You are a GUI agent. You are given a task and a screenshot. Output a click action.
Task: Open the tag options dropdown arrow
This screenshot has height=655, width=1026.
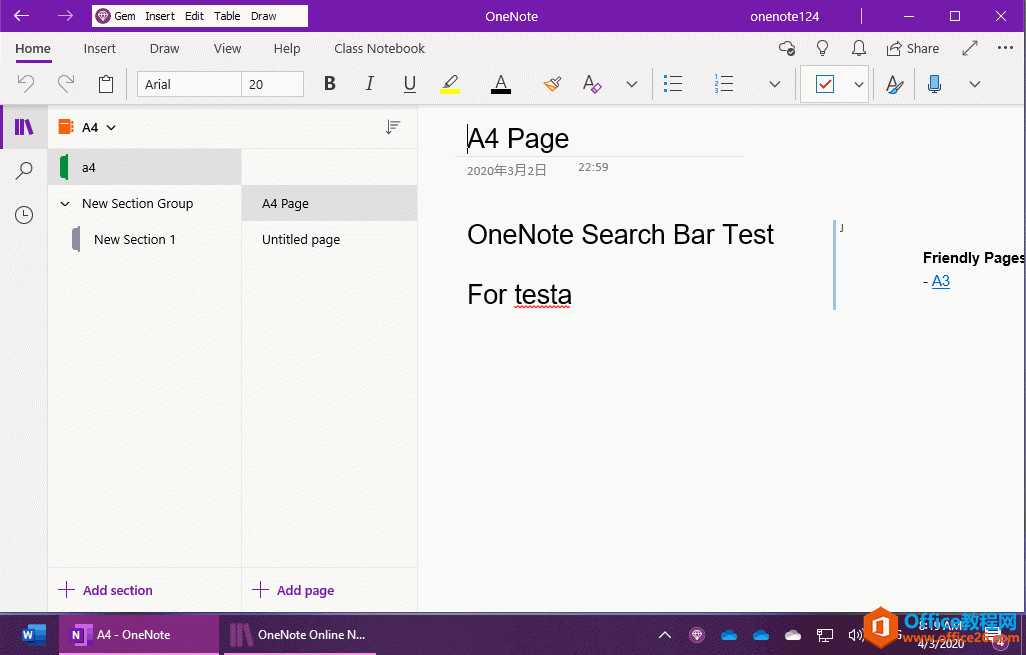point(857,84)
